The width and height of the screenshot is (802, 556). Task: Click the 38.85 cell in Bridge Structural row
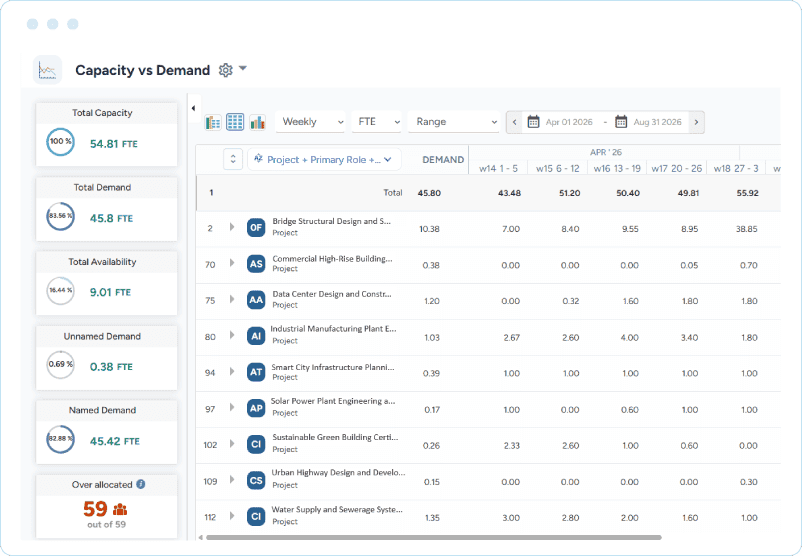tap(747, 229)
